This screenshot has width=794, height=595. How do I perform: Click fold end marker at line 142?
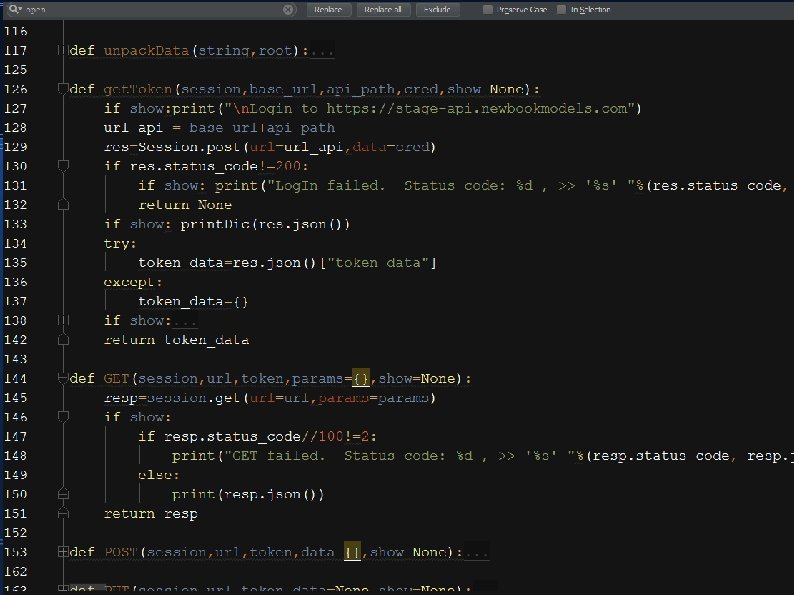click(63, 339)
